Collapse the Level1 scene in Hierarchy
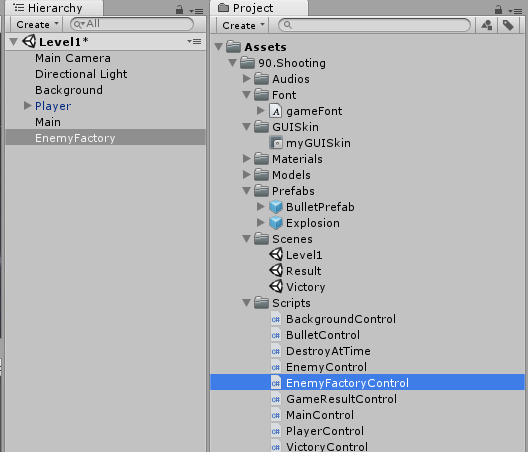The height and width of the screenshot is (452, 528). click(x=13, y=42)
